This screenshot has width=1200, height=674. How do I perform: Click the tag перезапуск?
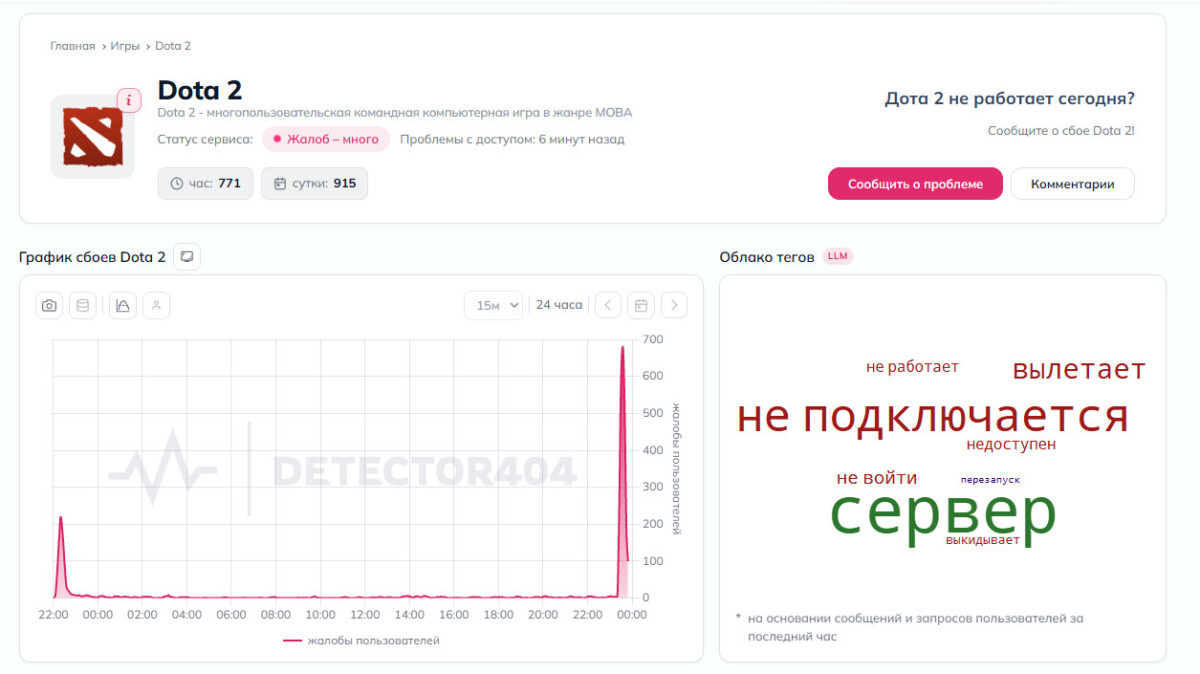(990, 480)
